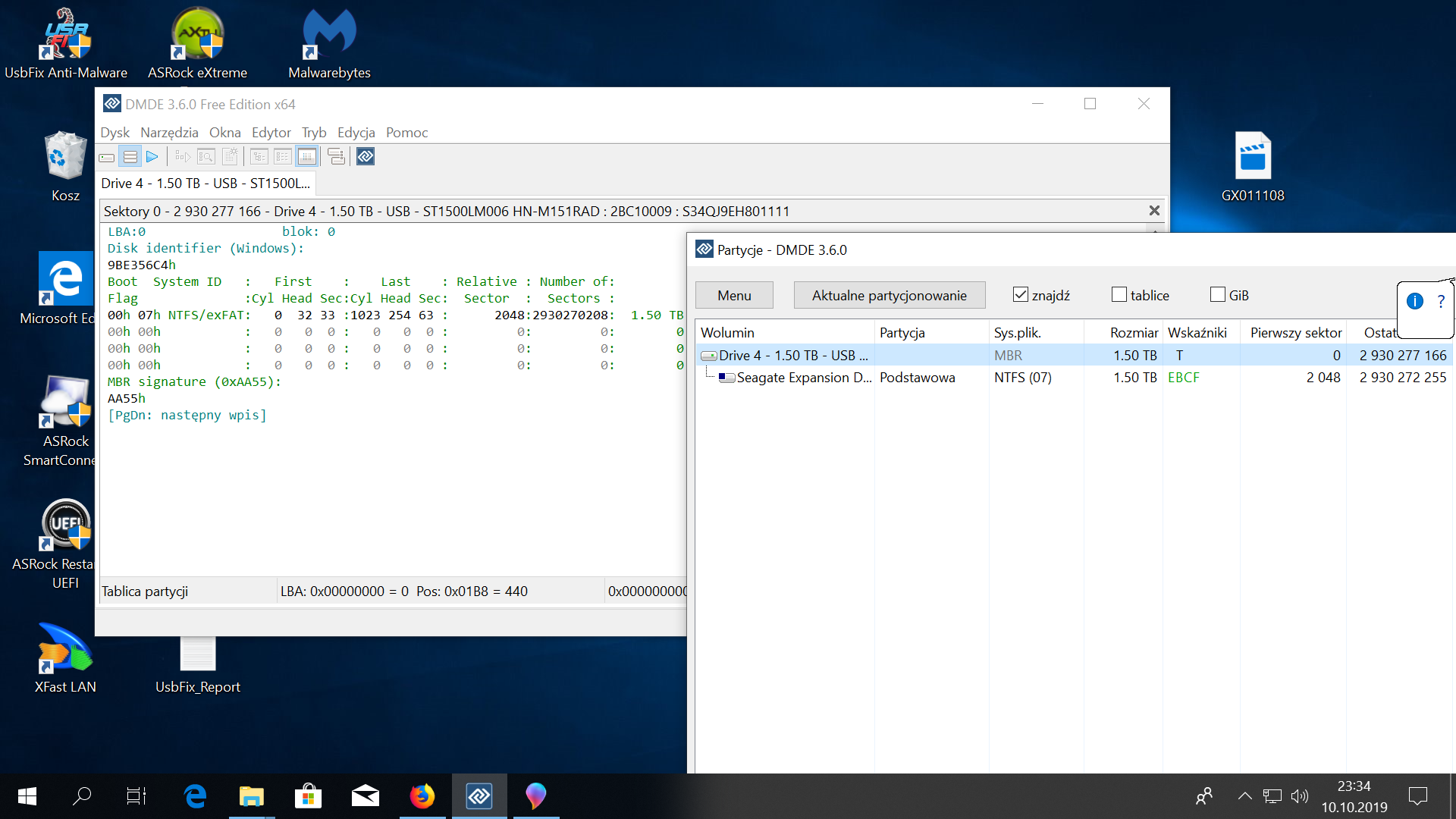Click the DMDE logo About icon
Image resolution: width=1456 pixels, height=819 pixels.
click(x=366, y=157)
